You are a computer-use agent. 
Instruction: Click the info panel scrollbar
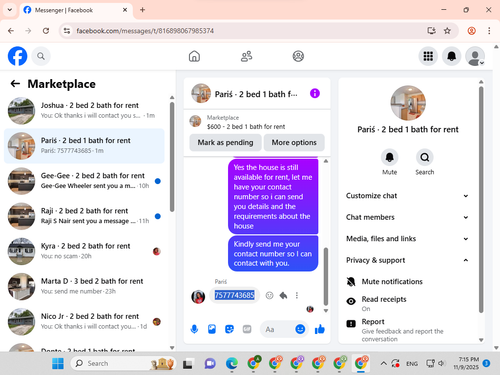tap(481, 200)
